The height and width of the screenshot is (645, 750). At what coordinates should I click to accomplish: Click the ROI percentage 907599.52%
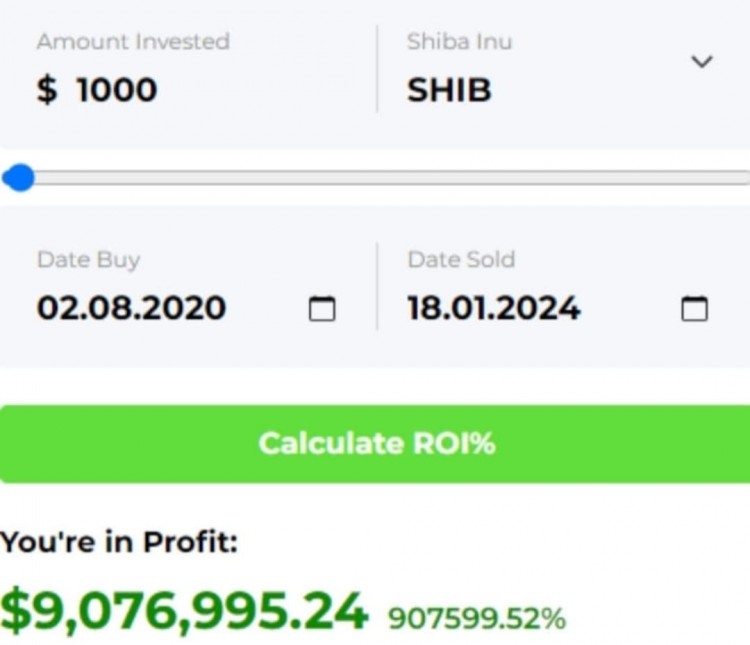tap(477, 618)
